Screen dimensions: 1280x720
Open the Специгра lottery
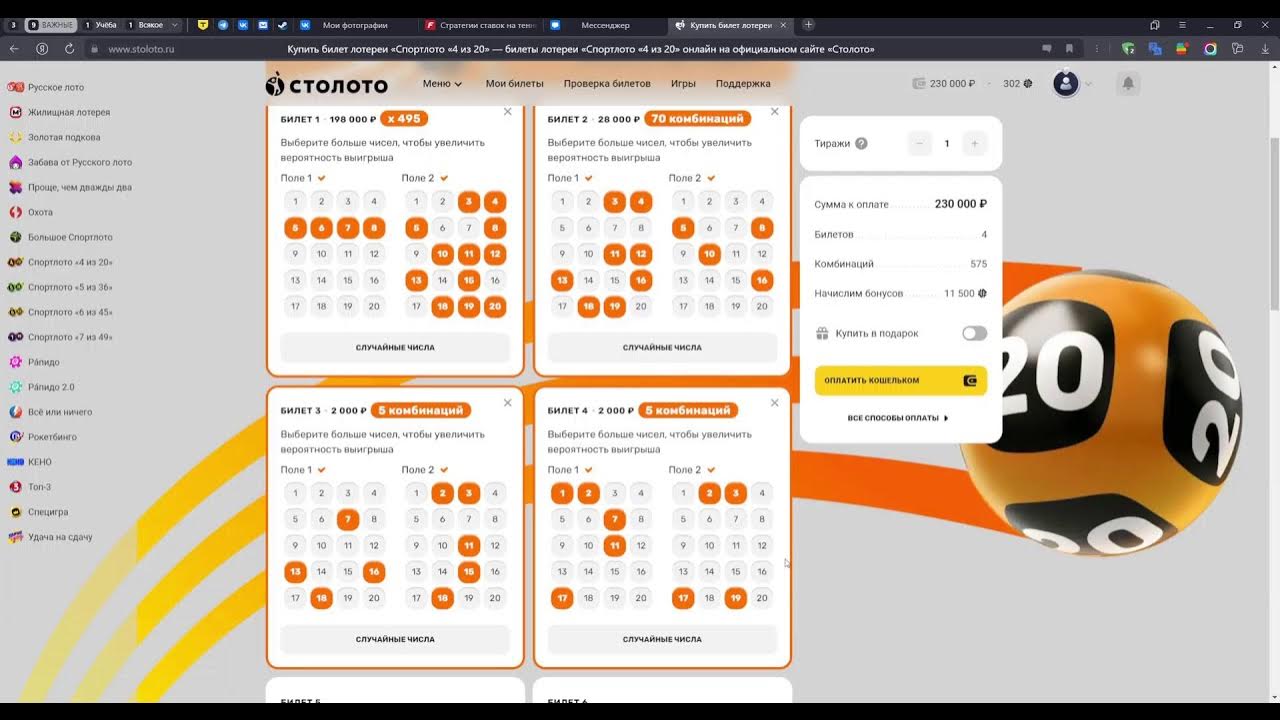pyautogui.click(x=39, y=512)
